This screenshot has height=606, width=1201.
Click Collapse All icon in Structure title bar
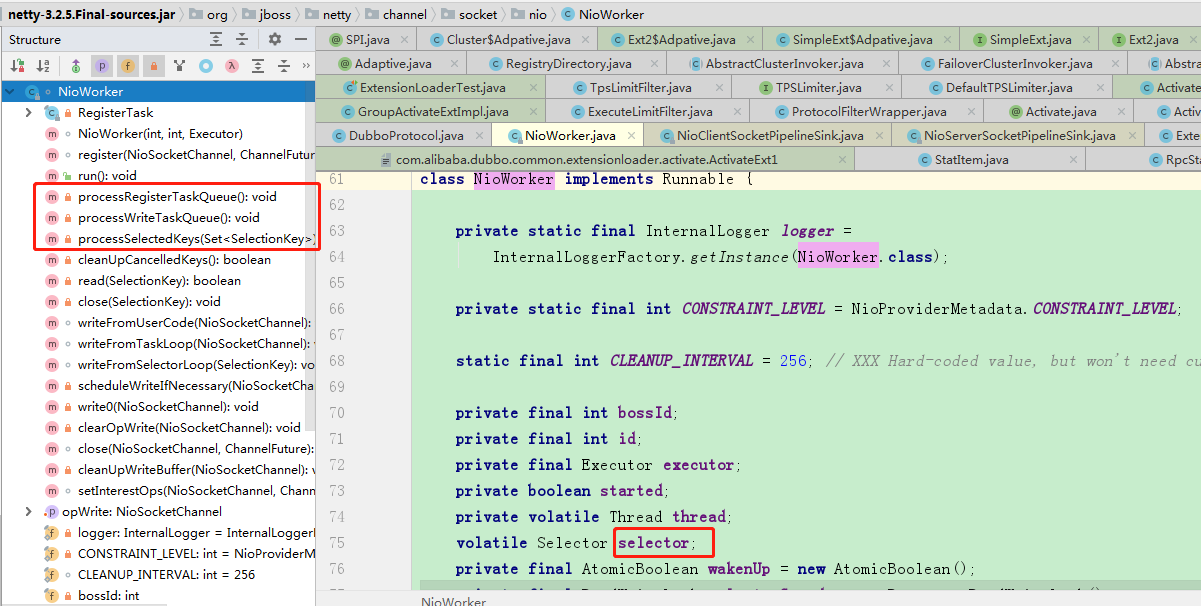tap(243, 39)
